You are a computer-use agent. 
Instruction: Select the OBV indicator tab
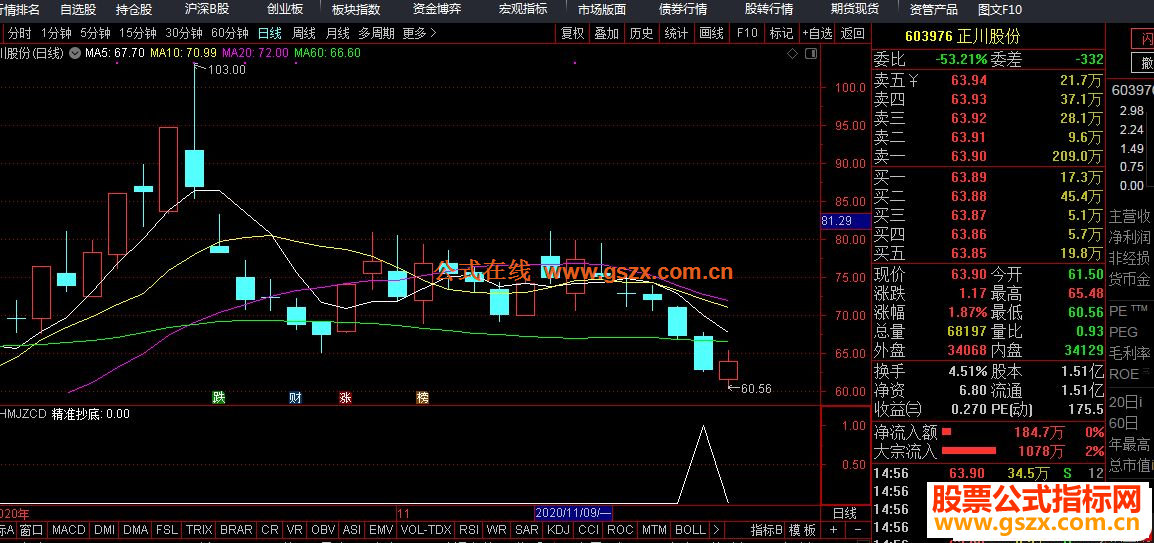(323, 530)
